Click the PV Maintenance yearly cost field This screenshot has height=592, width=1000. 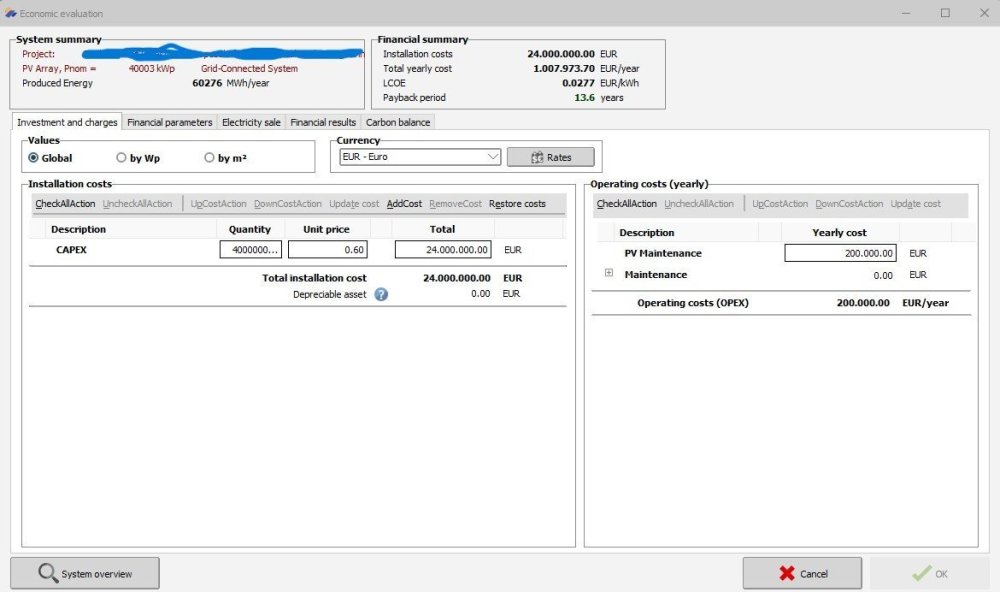point(840,253)
